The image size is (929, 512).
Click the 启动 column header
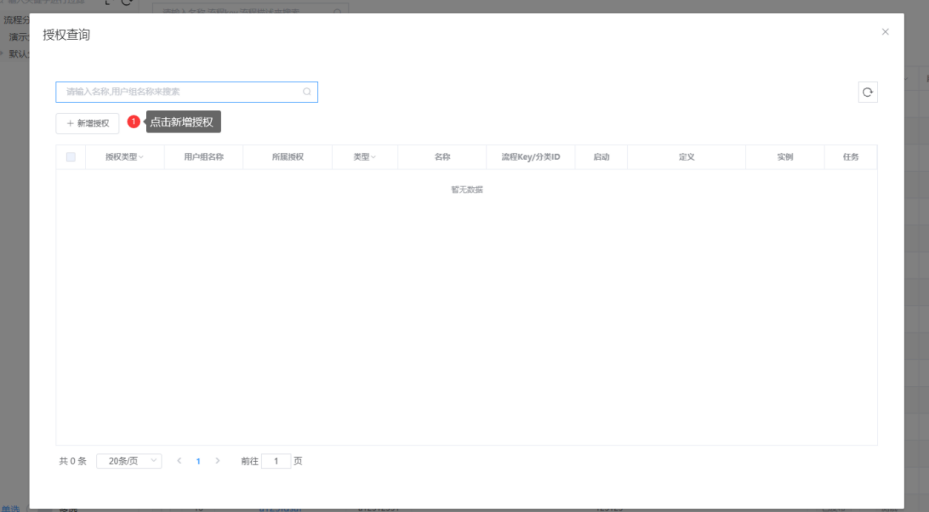[x=601, y=157]
